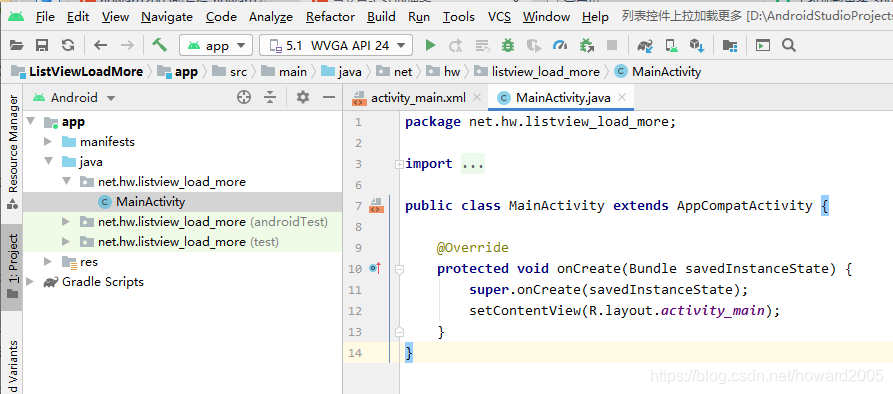Open the Project panel gear settings
Image resolution: width=893 pixels, height=394 pixels.
pos(303,98)
